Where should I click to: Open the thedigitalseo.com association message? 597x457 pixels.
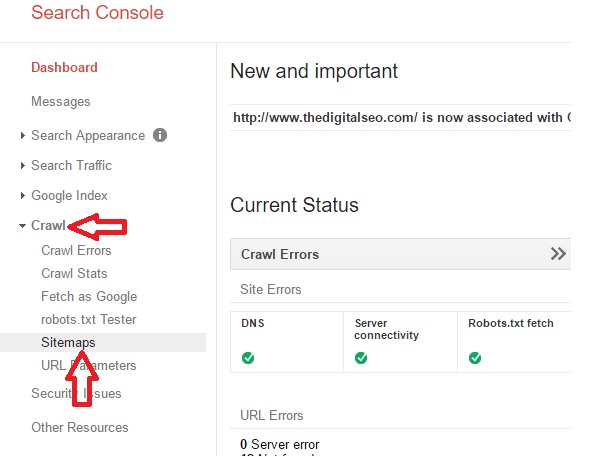pos(400,117)
